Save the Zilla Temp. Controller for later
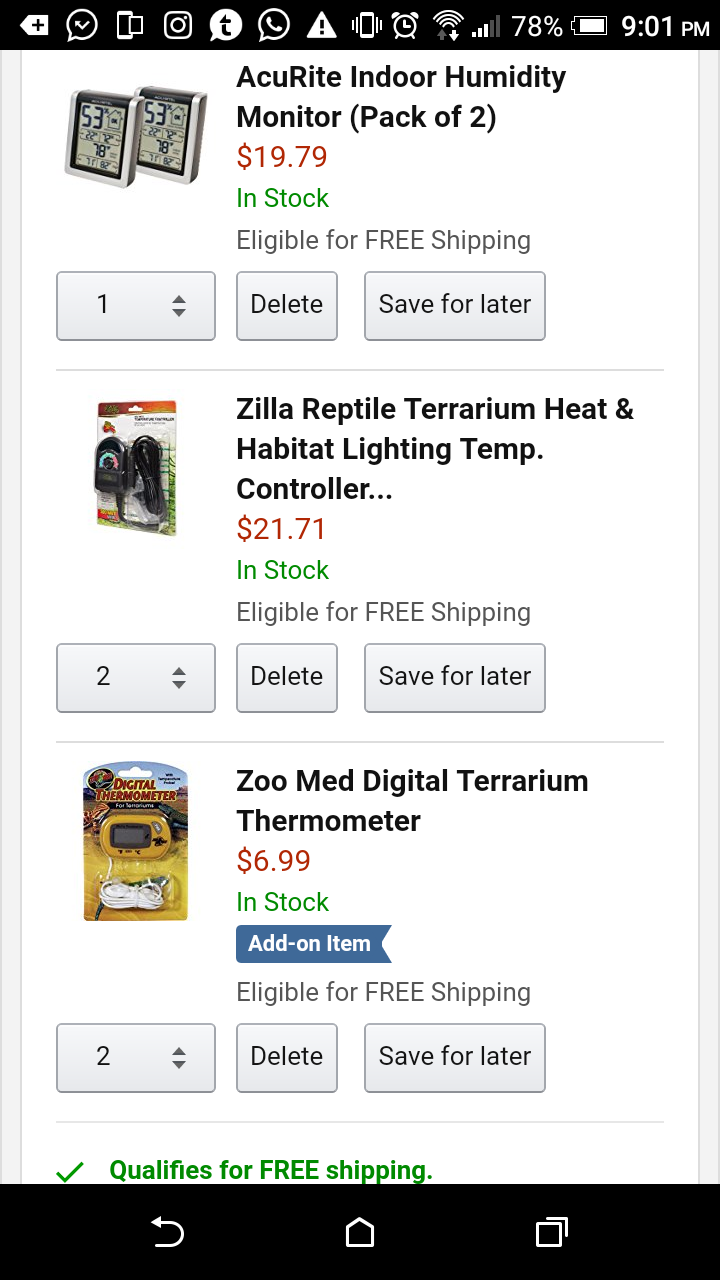720x1280 pixels. [x=455, y=678]
